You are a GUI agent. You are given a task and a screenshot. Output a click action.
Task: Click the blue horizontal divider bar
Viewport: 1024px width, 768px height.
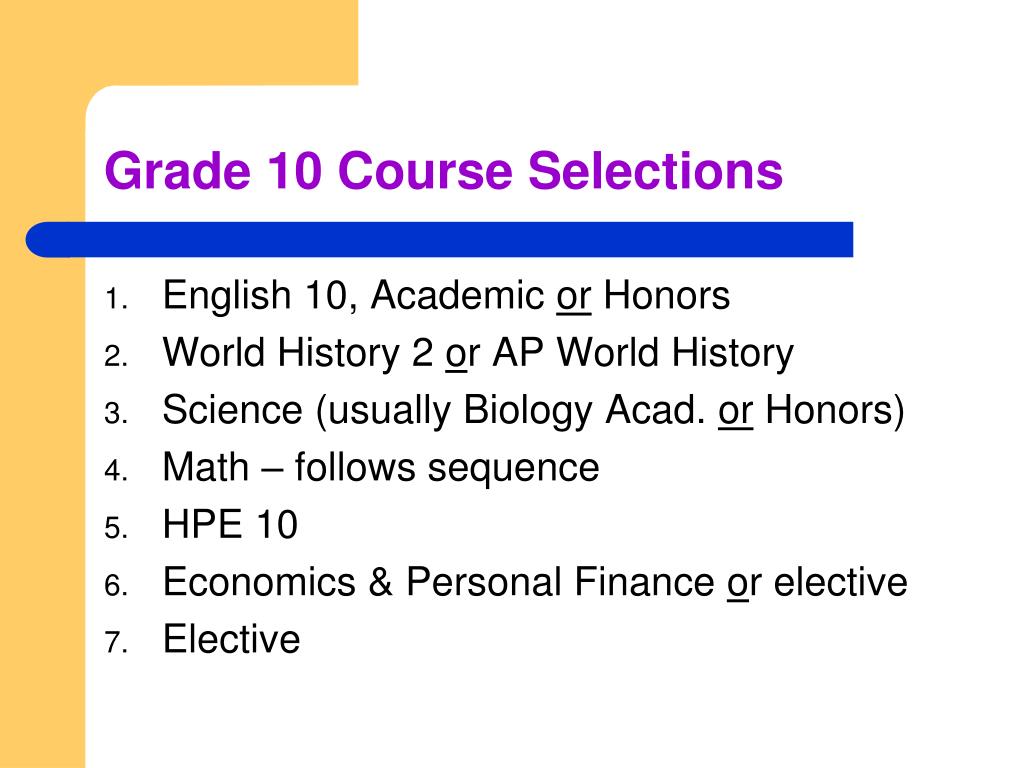coord(440,239)
